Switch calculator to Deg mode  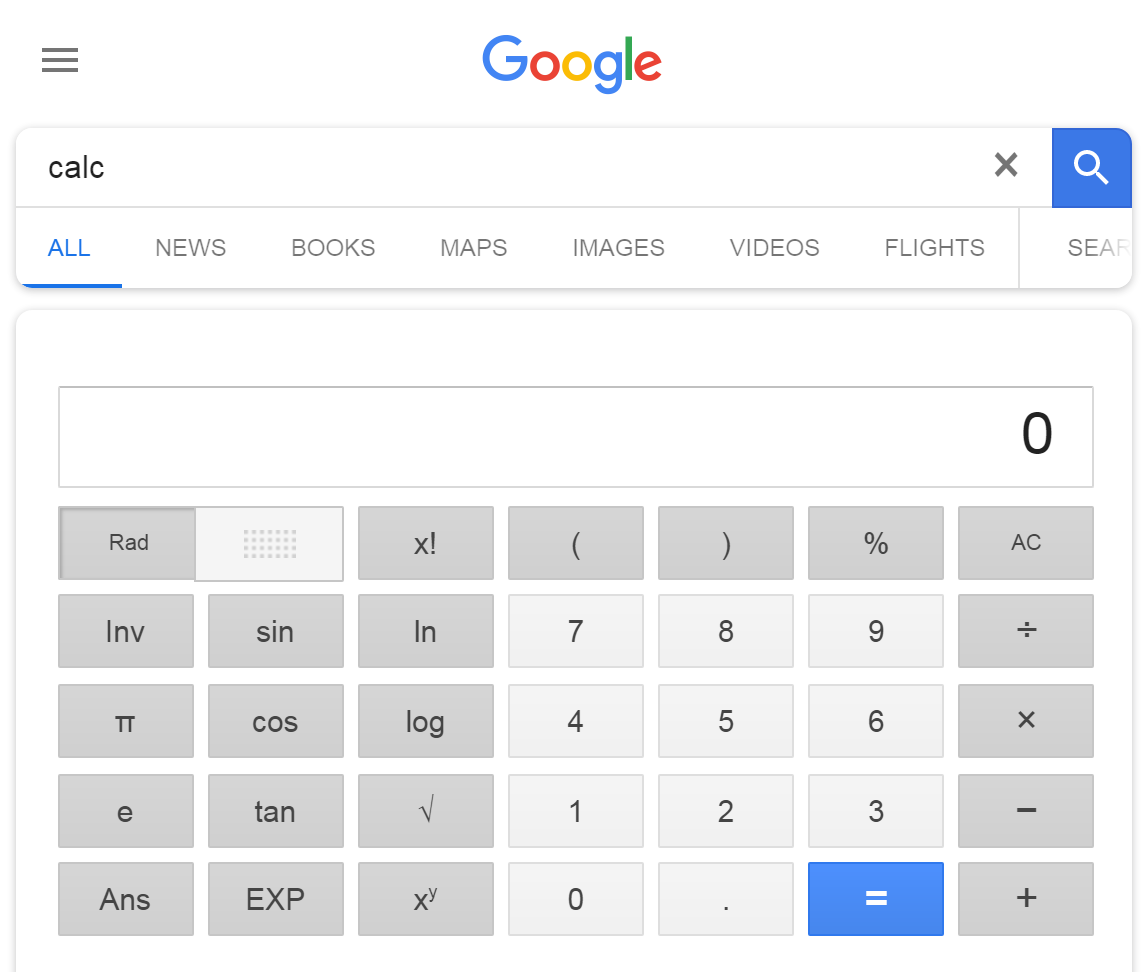[269, 543]
